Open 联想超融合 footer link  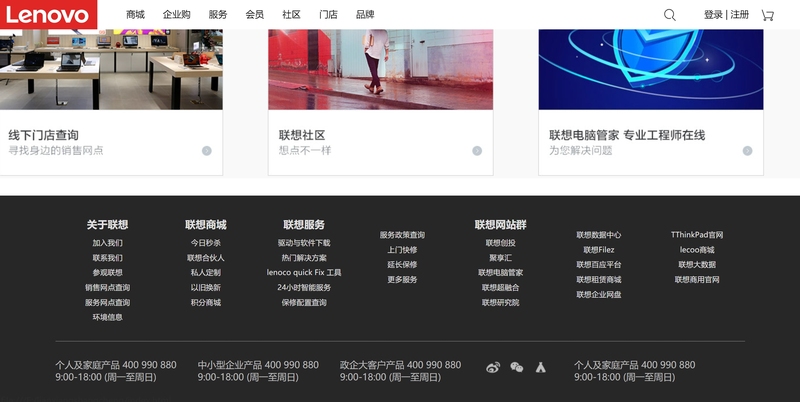tap(501, 287)
